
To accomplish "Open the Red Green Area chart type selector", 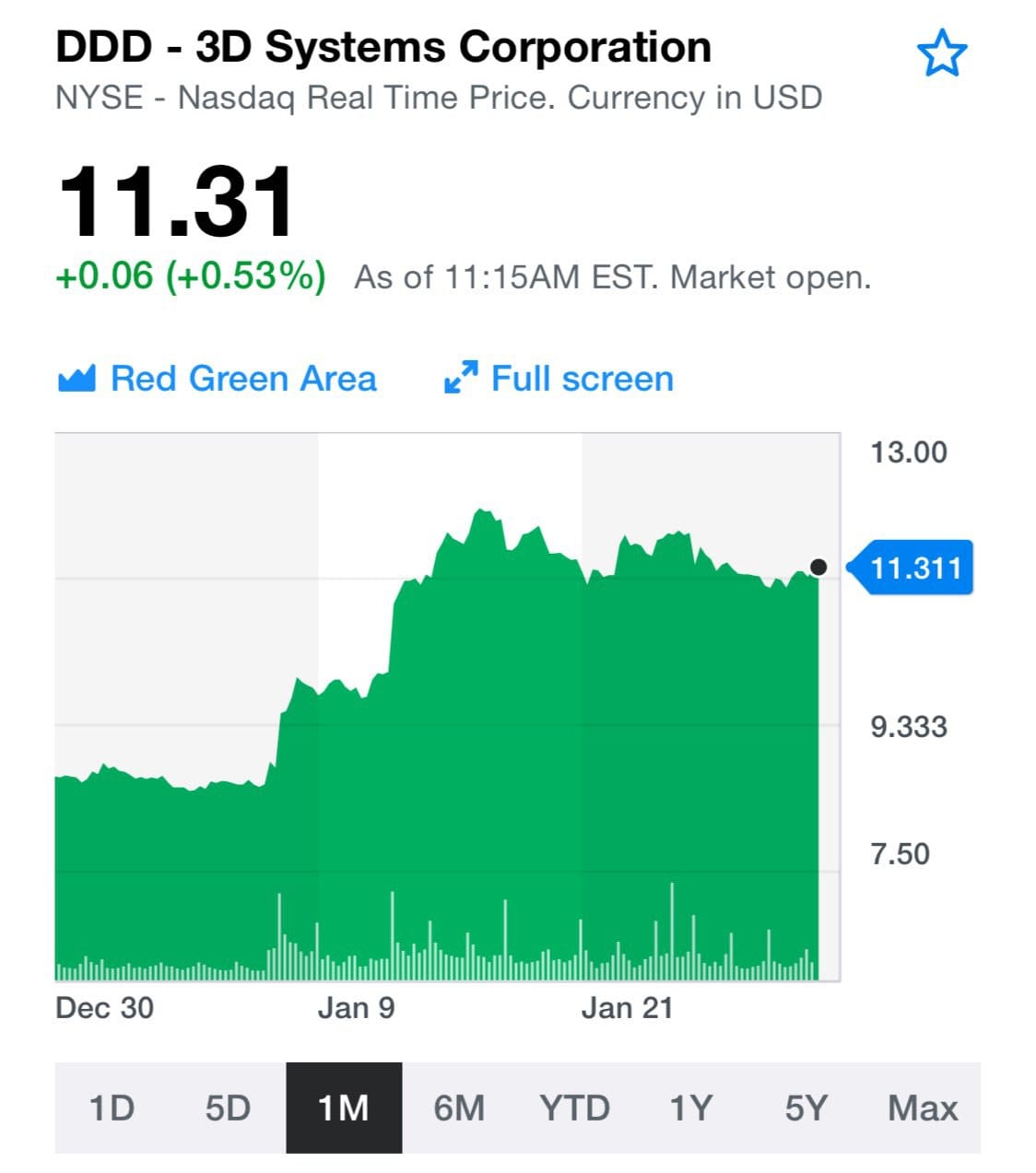I will [x=218, y=379].
